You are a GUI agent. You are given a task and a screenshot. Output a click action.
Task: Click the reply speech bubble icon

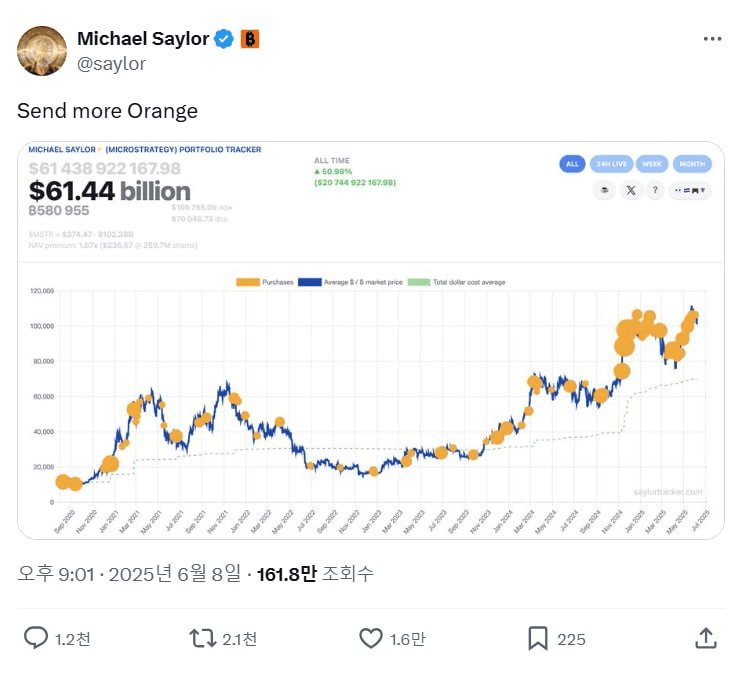pyautogui.click(x=36, y=638)
